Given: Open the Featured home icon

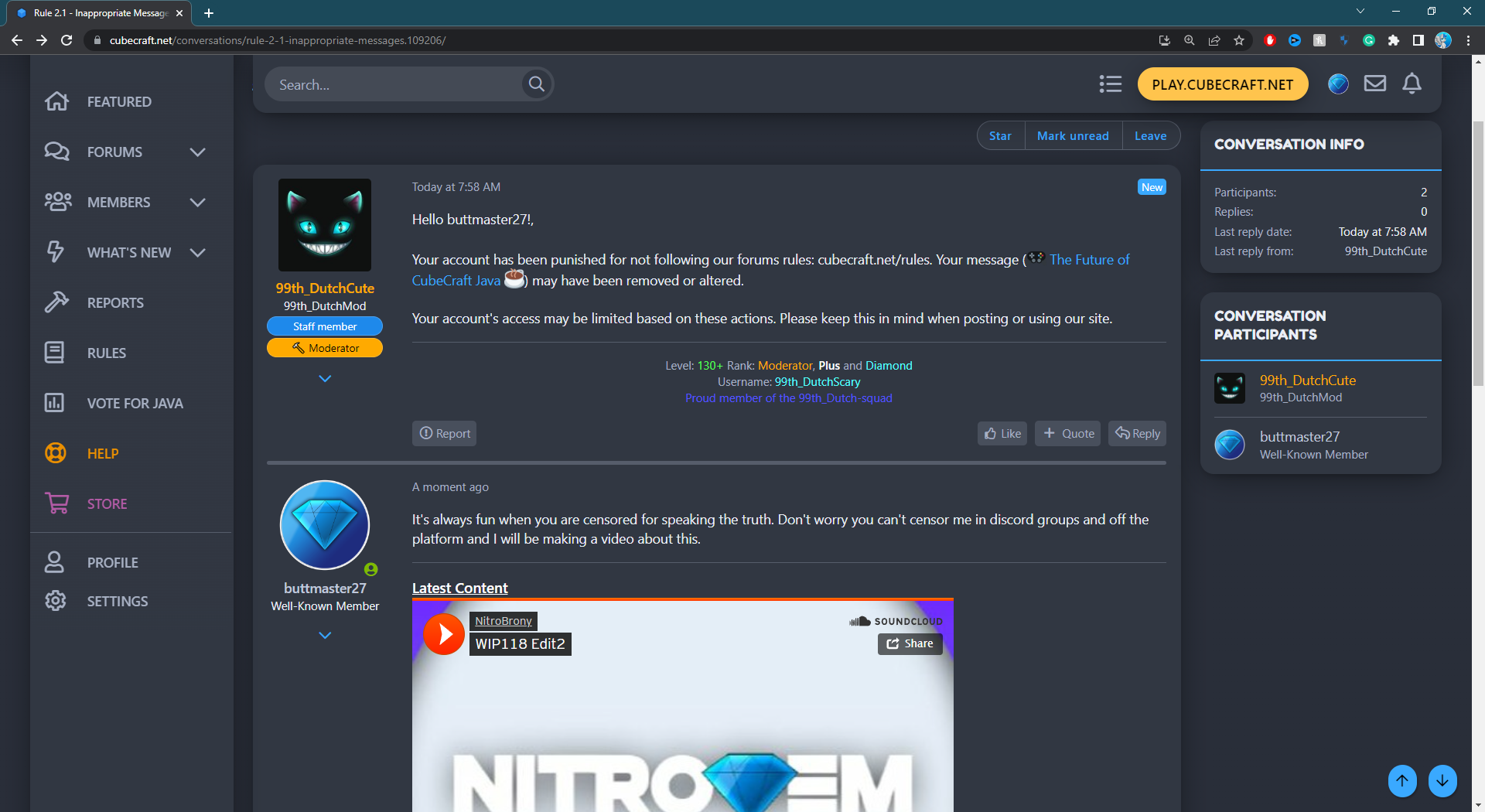Looking at the screenshot, I should pos(56,101).
